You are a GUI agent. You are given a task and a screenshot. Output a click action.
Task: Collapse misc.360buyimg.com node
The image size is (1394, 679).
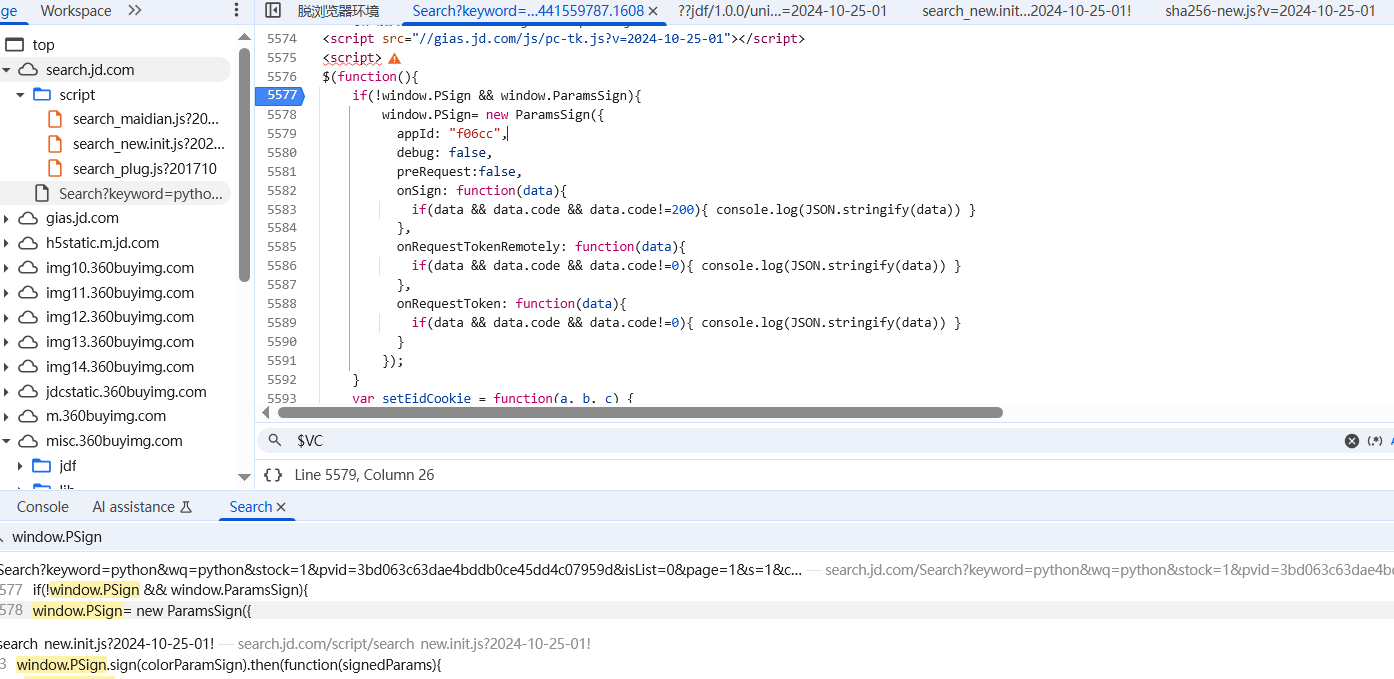pyautogui.click(x=6, y=441)
